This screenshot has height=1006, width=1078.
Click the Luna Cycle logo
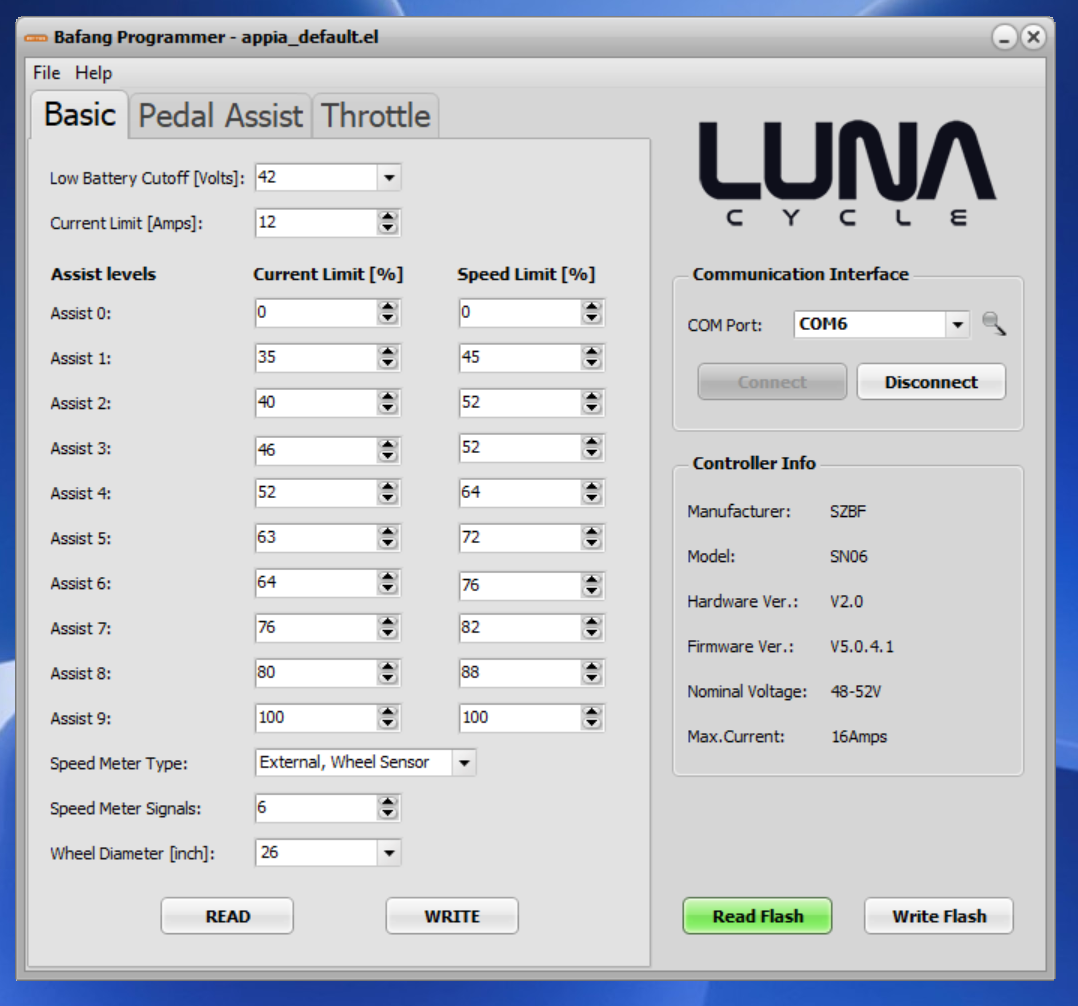(x=847, y=173)
